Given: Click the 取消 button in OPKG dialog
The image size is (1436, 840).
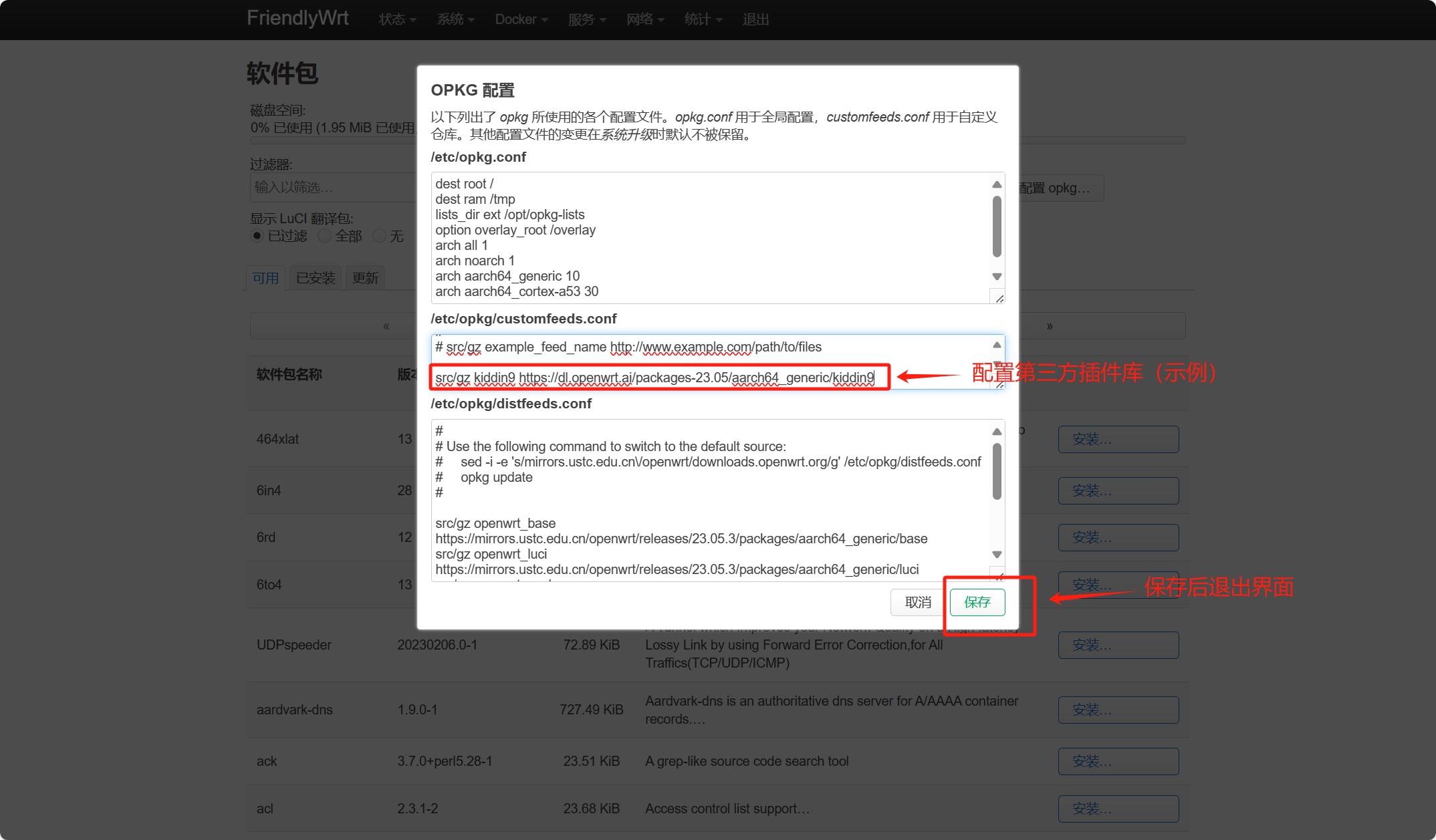Looking at the screenshot, I should point(918,602).
